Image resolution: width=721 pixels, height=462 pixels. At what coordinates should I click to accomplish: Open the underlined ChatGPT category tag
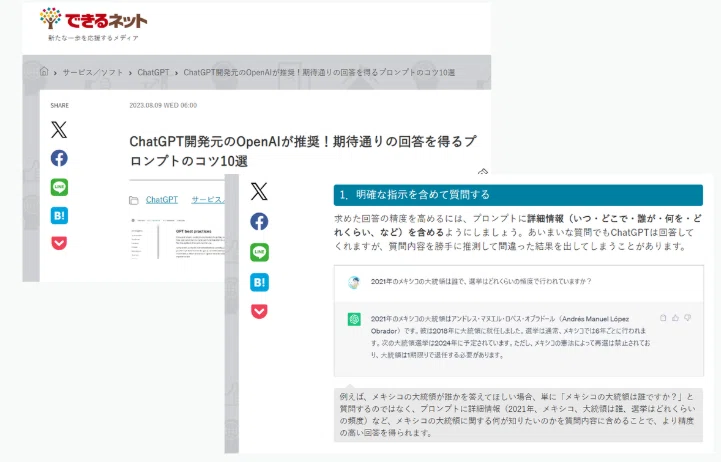pos(162,200)
